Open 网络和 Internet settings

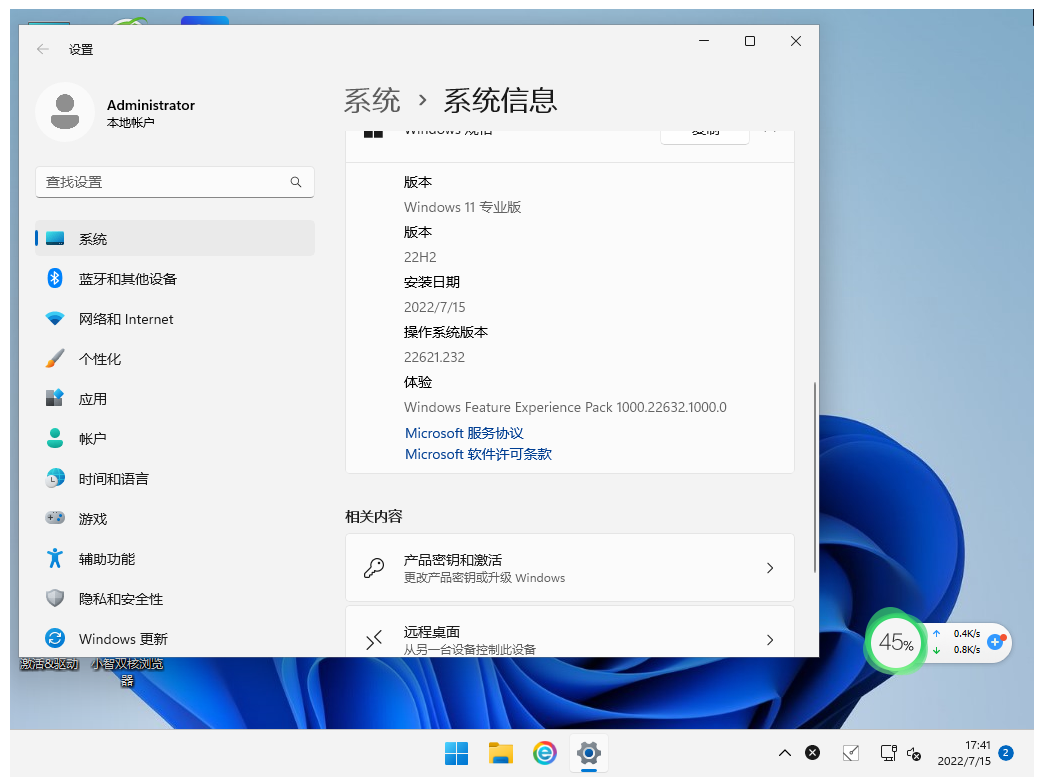[175, 319]
